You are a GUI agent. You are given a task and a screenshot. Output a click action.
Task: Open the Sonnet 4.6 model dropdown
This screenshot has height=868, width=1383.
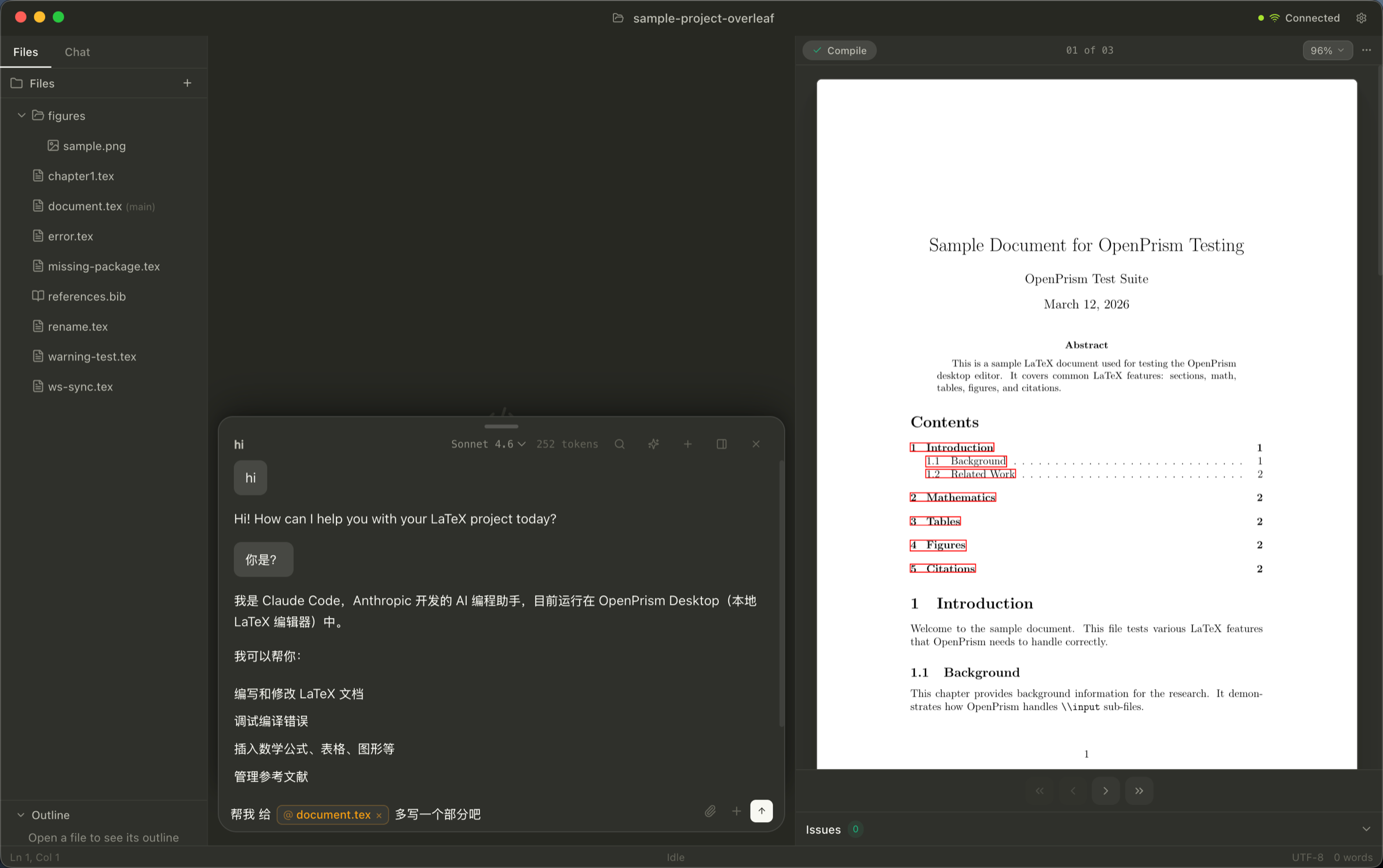pyautogui.click(x=488, y=444)
